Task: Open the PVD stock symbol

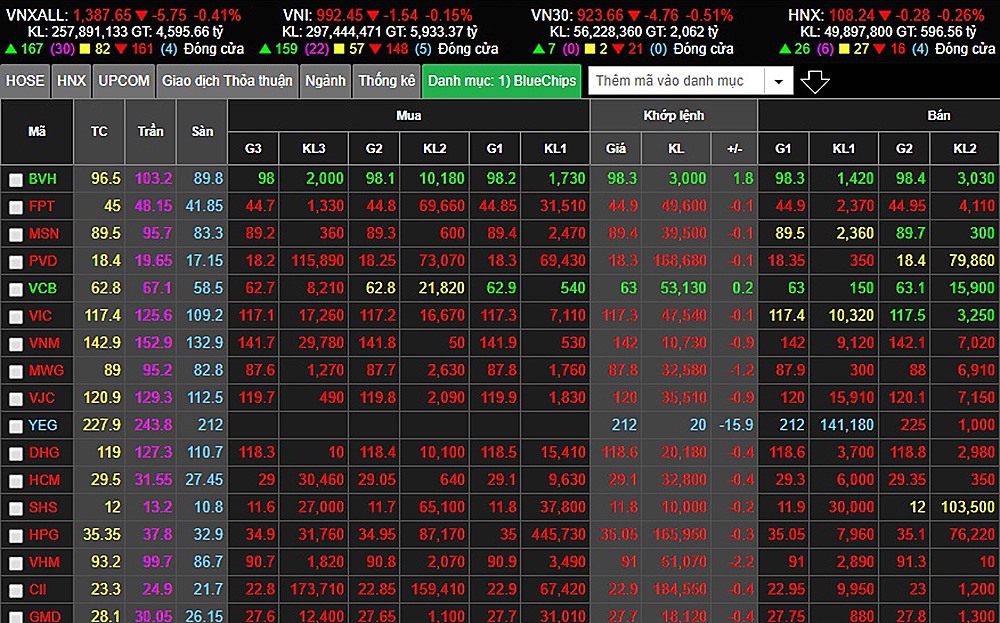Action: 43,261
